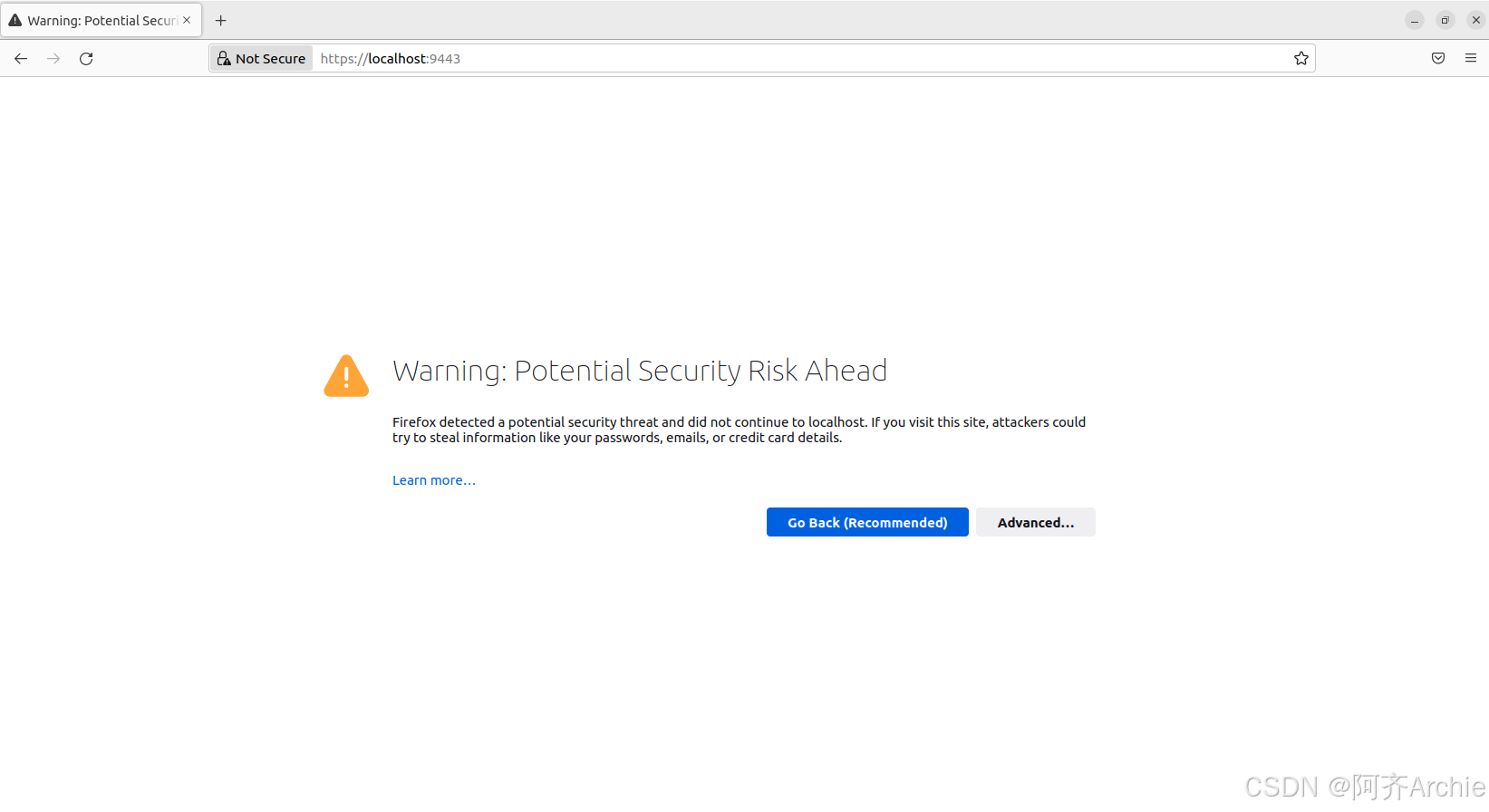Image resolution: width=1489 pixels, height=812 pixels.
Task: Expand the Advanced... options
Action: point(1036,522)
